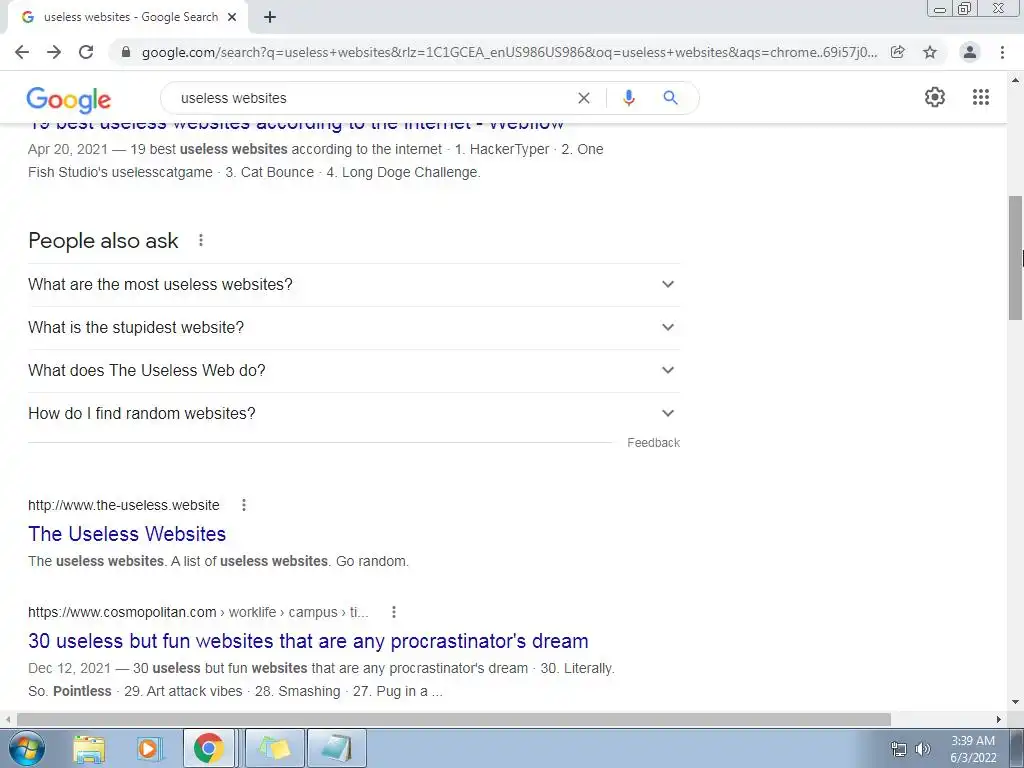The image size is (1024, 768).
Task: Open 'The Useless Websites' result link
Action: (x=127, y=534)
